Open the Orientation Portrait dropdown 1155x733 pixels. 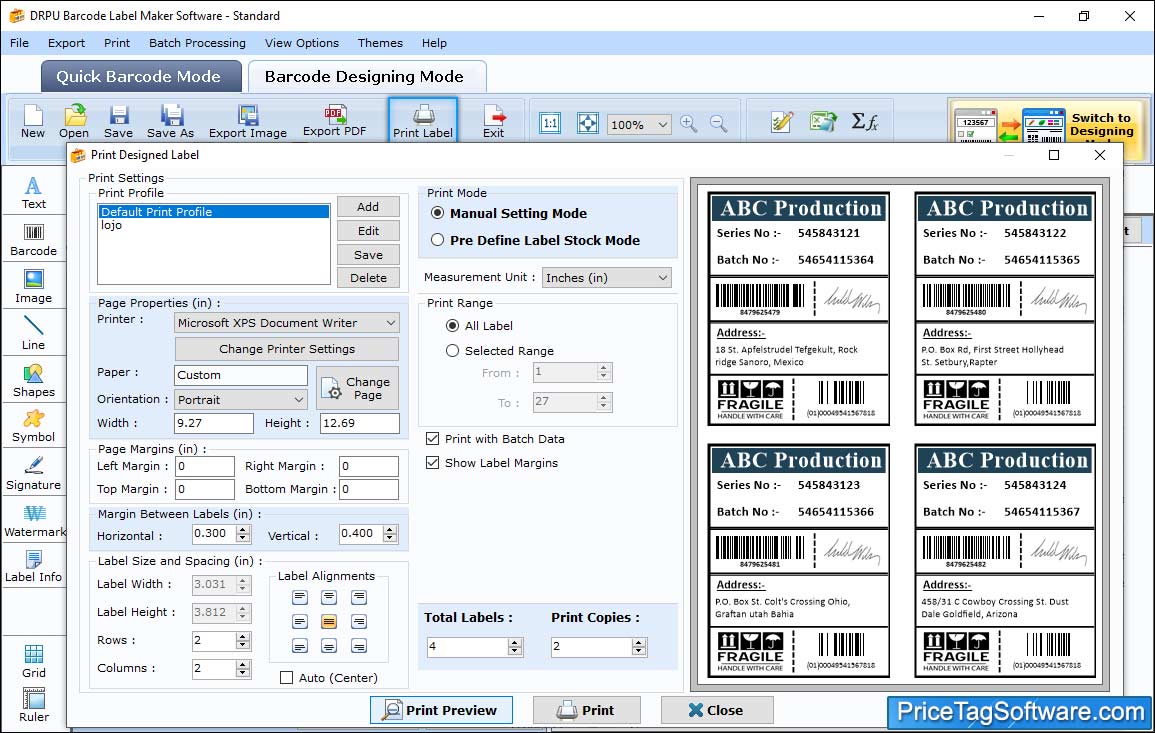[241, 399]
